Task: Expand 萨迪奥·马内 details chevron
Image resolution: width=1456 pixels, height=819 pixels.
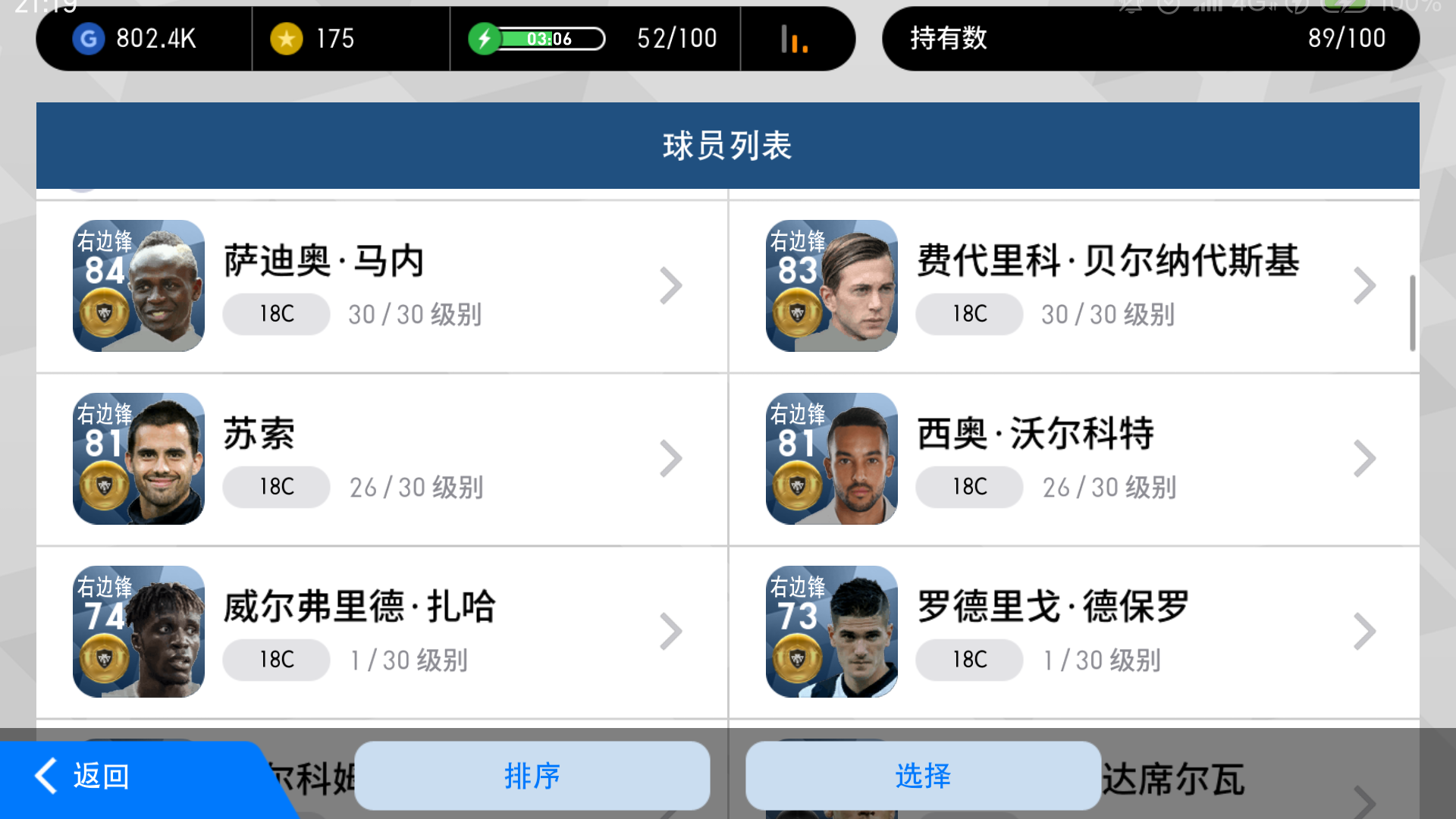Action: [670, 286]
